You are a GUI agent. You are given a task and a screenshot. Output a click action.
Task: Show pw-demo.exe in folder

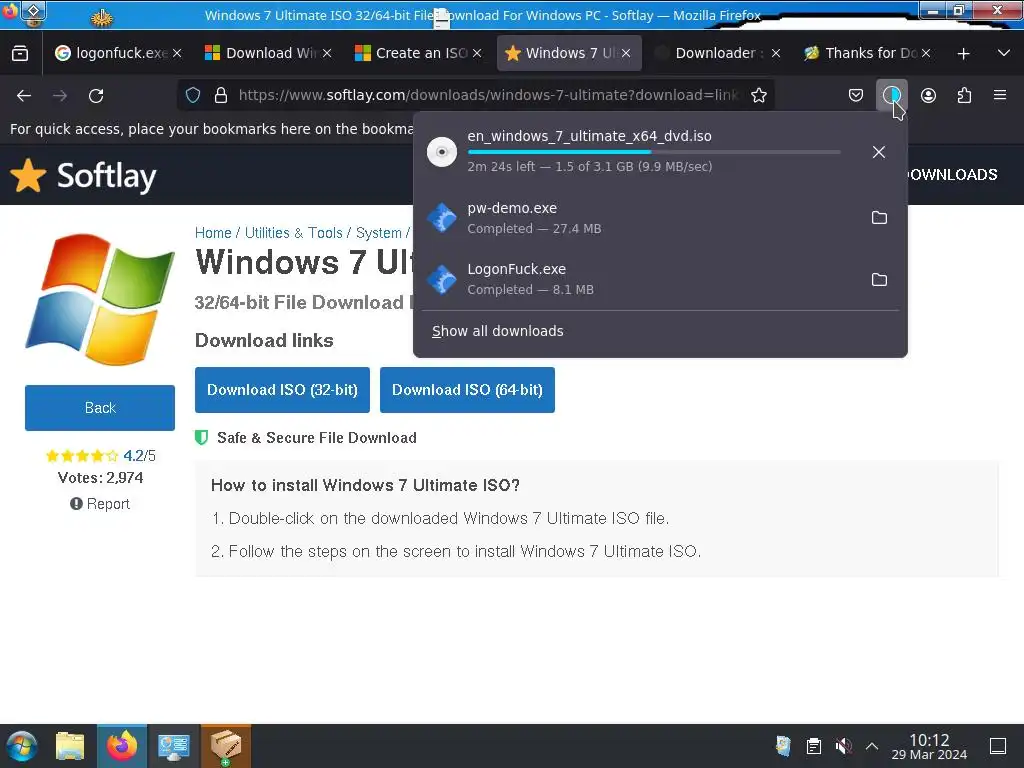(x=879, y=217)
